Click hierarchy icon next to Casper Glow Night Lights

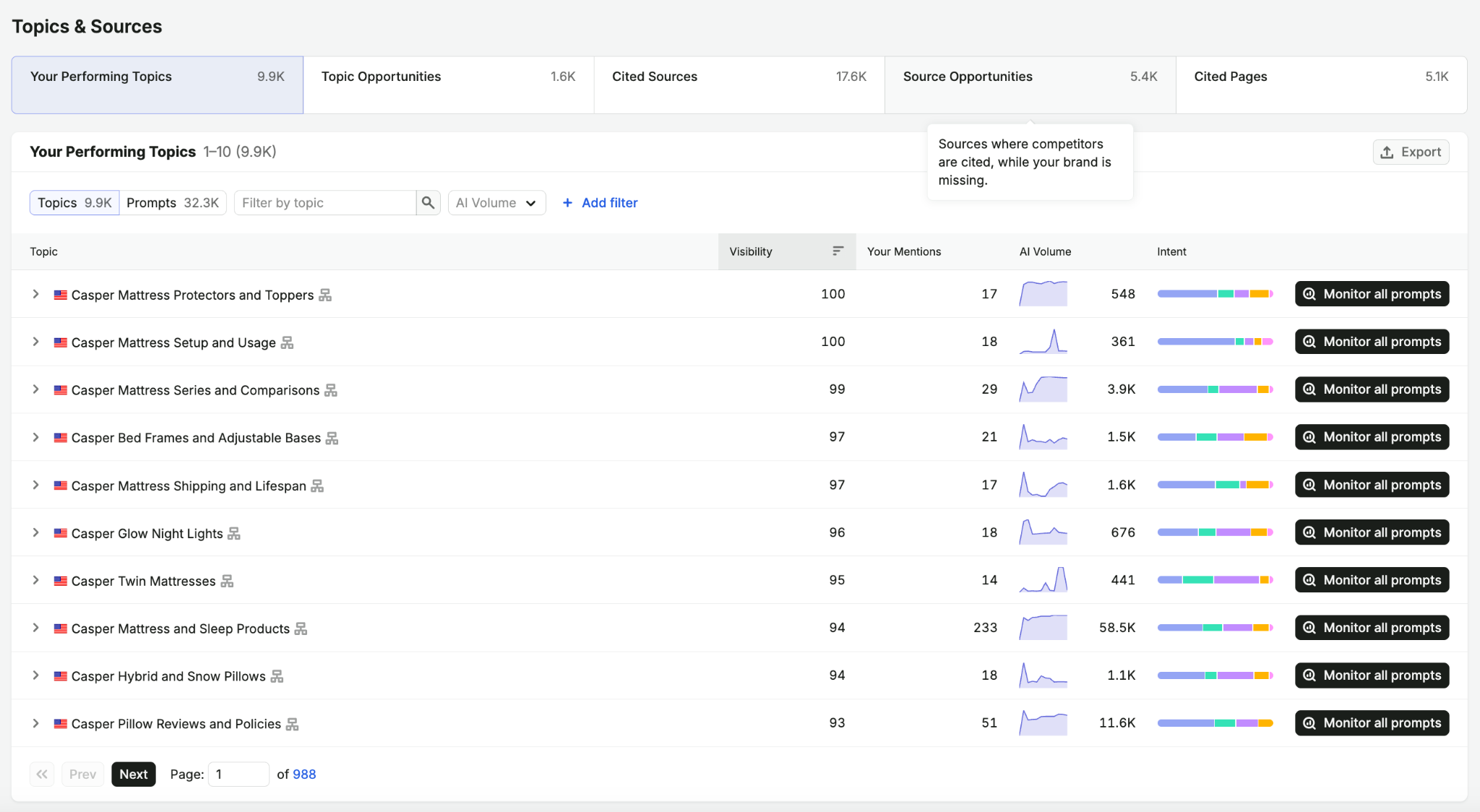click(234, 534)
